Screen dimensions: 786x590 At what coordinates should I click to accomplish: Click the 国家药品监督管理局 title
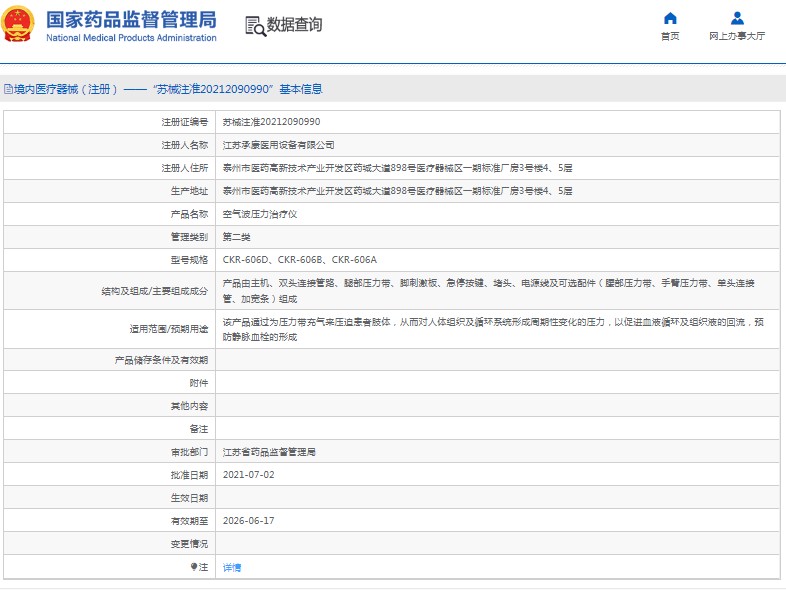pos(131,20)
